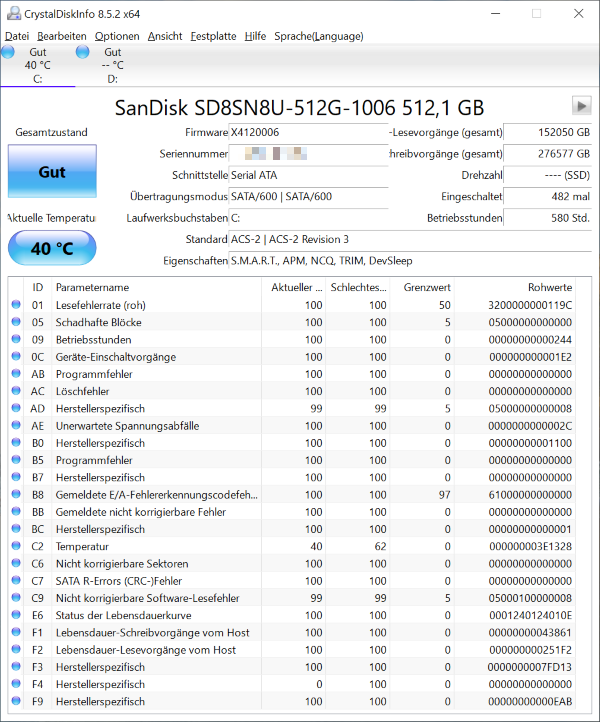Click status dot of Status der Lebensdauerkurve row

pos(16,615)
